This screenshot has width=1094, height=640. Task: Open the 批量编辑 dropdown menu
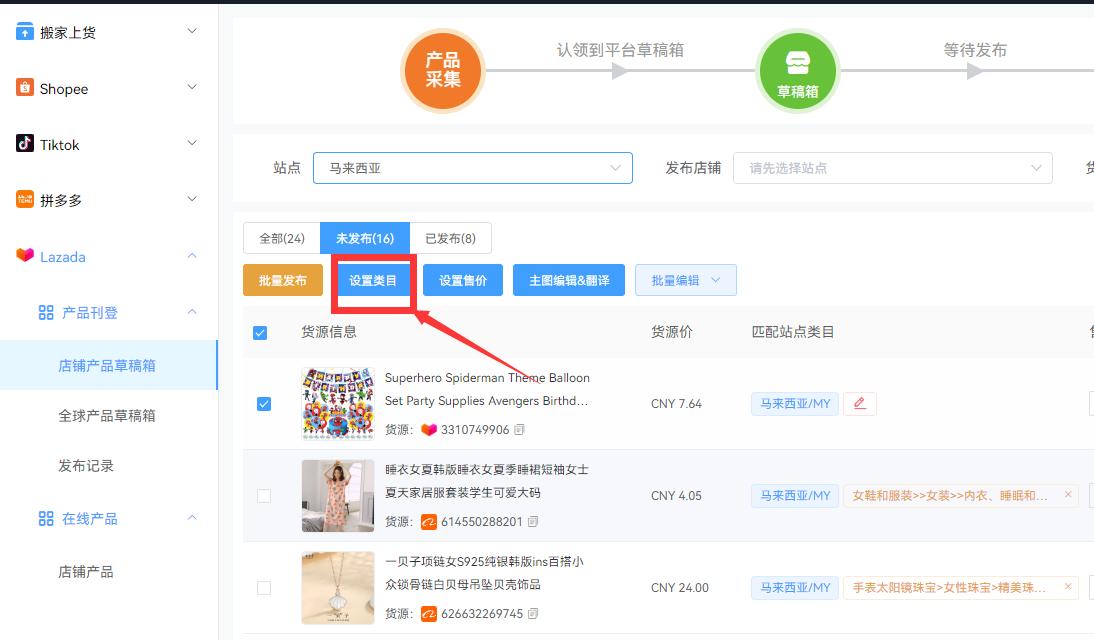click(686, 280)
